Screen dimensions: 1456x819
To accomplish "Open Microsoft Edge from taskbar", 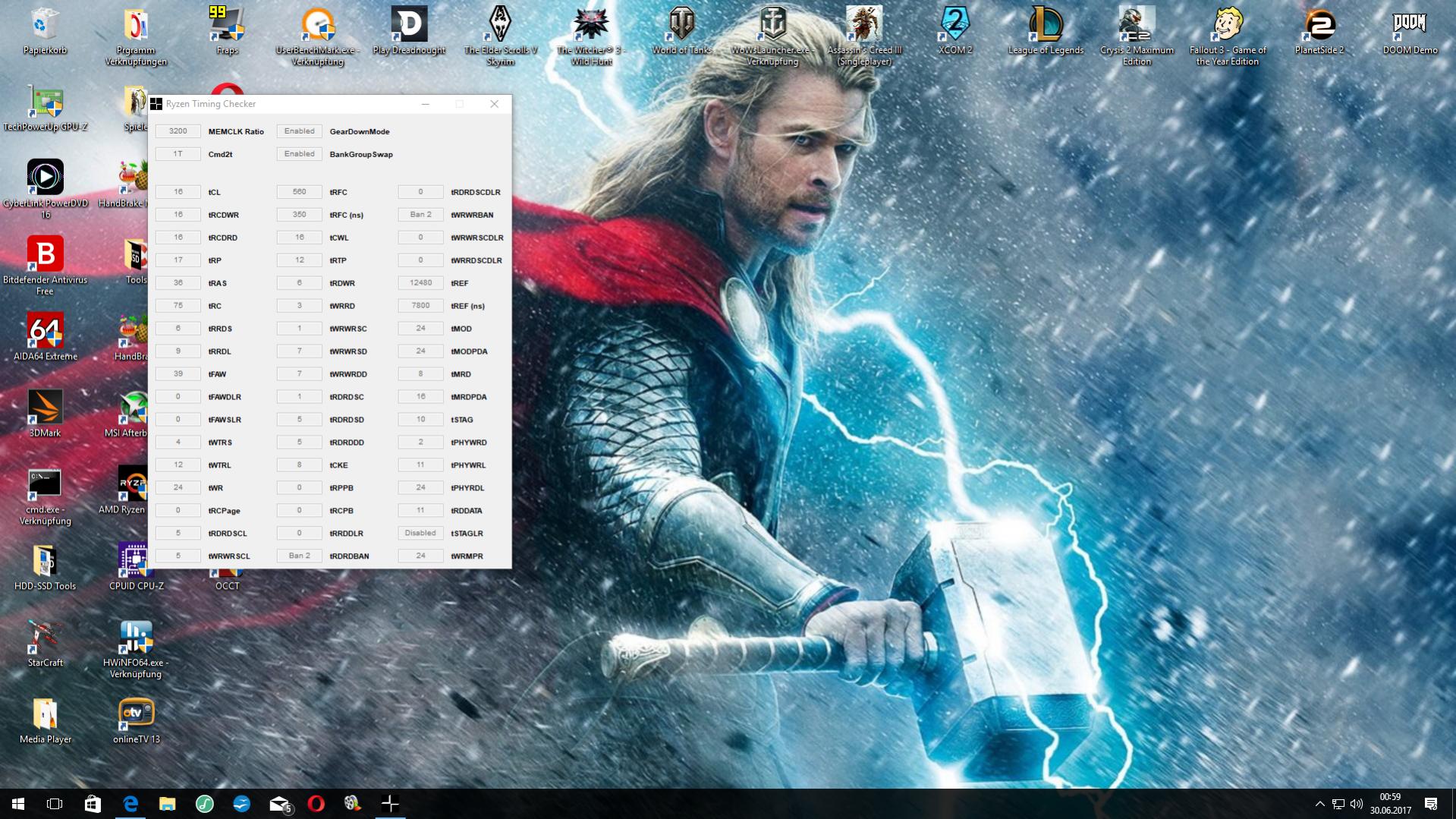I will pyautogui.click(x=131, y=804).
